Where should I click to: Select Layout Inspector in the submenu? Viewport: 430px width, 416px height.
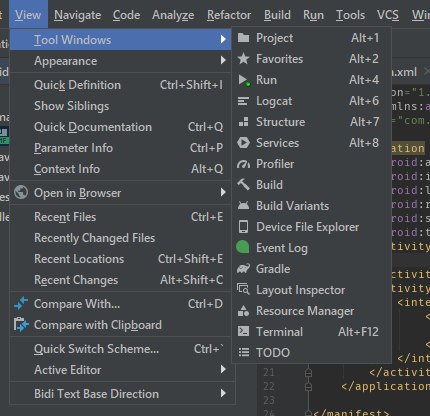(x=311, y=290)
